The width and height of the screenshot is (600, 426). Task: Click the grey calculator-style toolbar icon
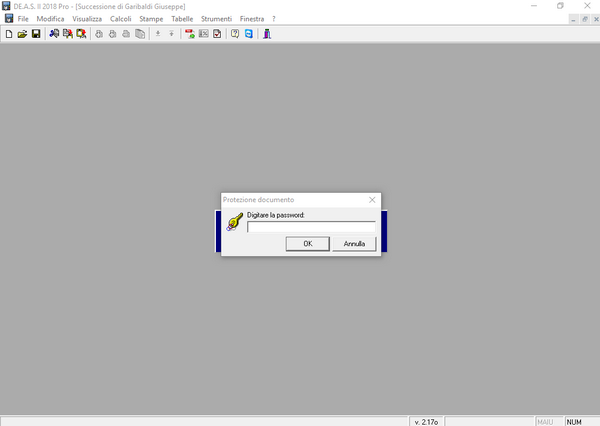click(204, 34)
